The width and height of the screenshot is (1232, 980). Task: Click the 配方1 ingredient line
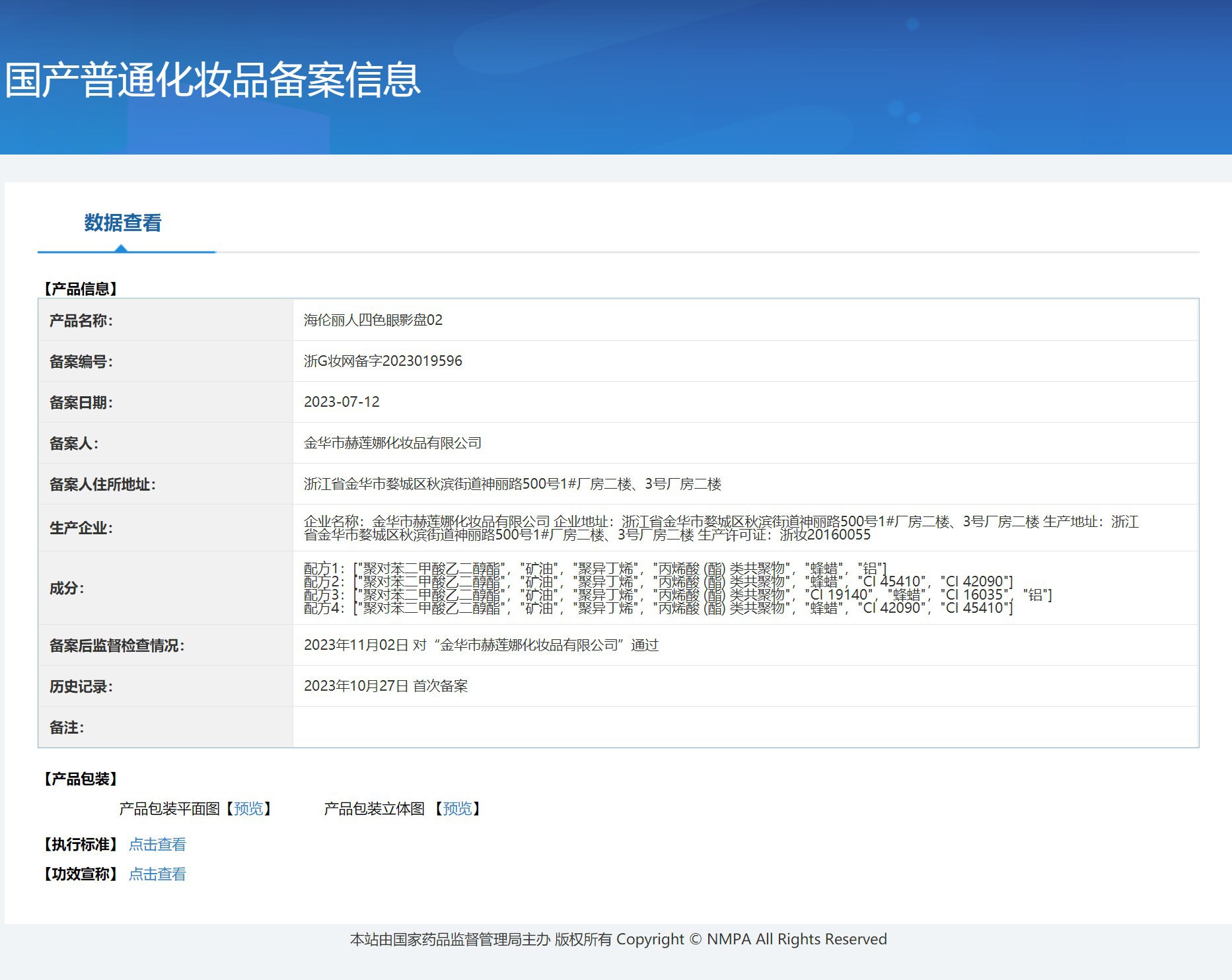click(x=595, y=569)
